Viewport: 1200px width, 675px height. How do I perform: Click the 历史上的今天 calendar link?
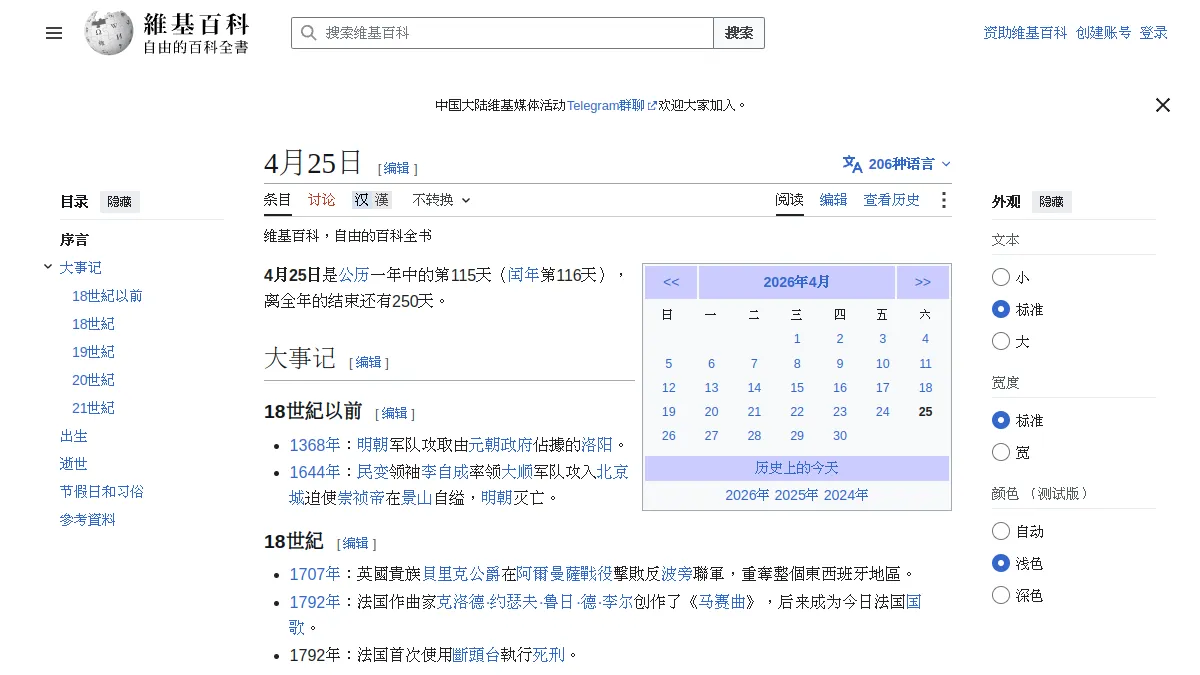coord(797,468)
